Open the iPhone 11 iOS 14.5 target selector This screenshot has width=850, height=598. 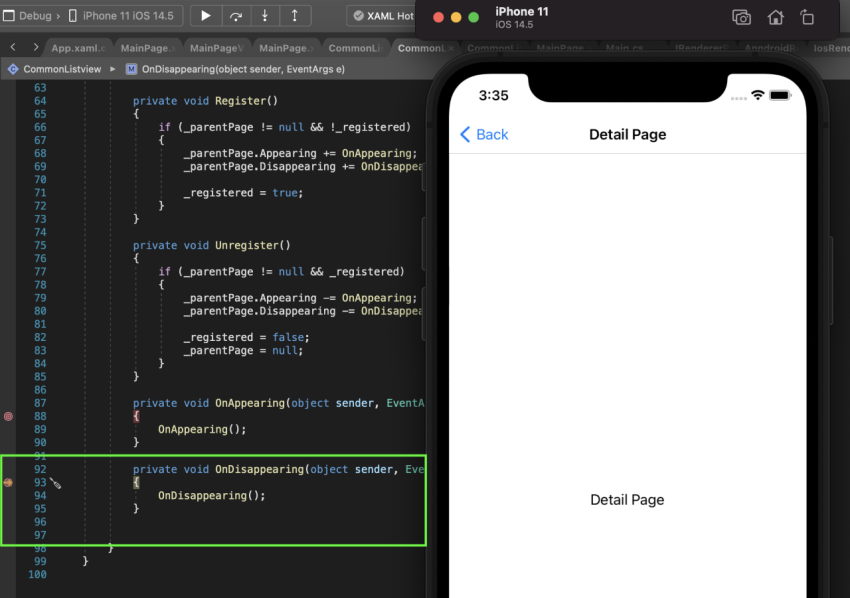[127, 16]
